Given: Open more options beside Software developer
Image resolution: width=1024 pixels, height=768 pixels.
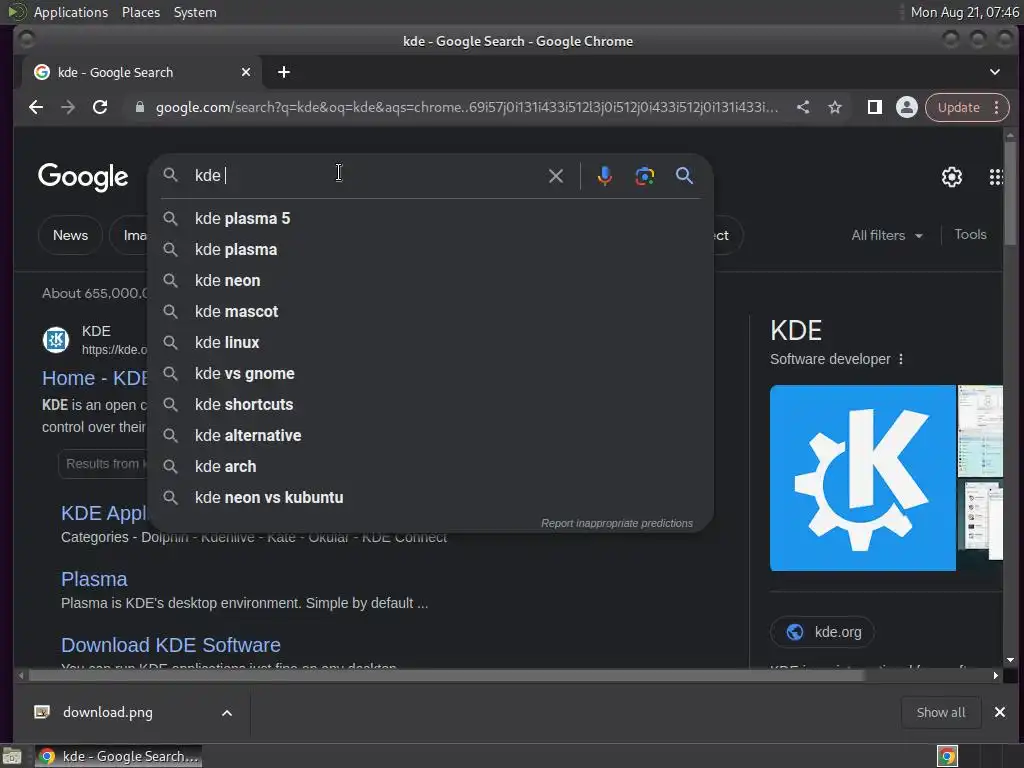Looking at the screenshot, I should click(x=901, y=359).
